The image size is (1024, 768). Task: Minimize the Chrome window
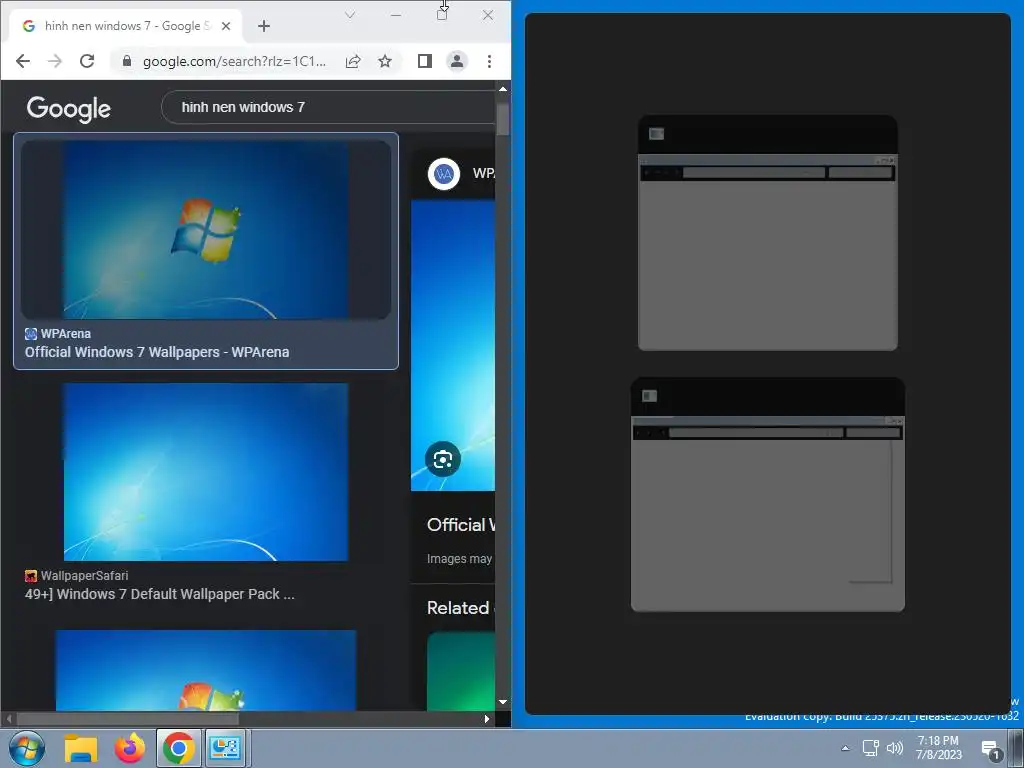396,15
